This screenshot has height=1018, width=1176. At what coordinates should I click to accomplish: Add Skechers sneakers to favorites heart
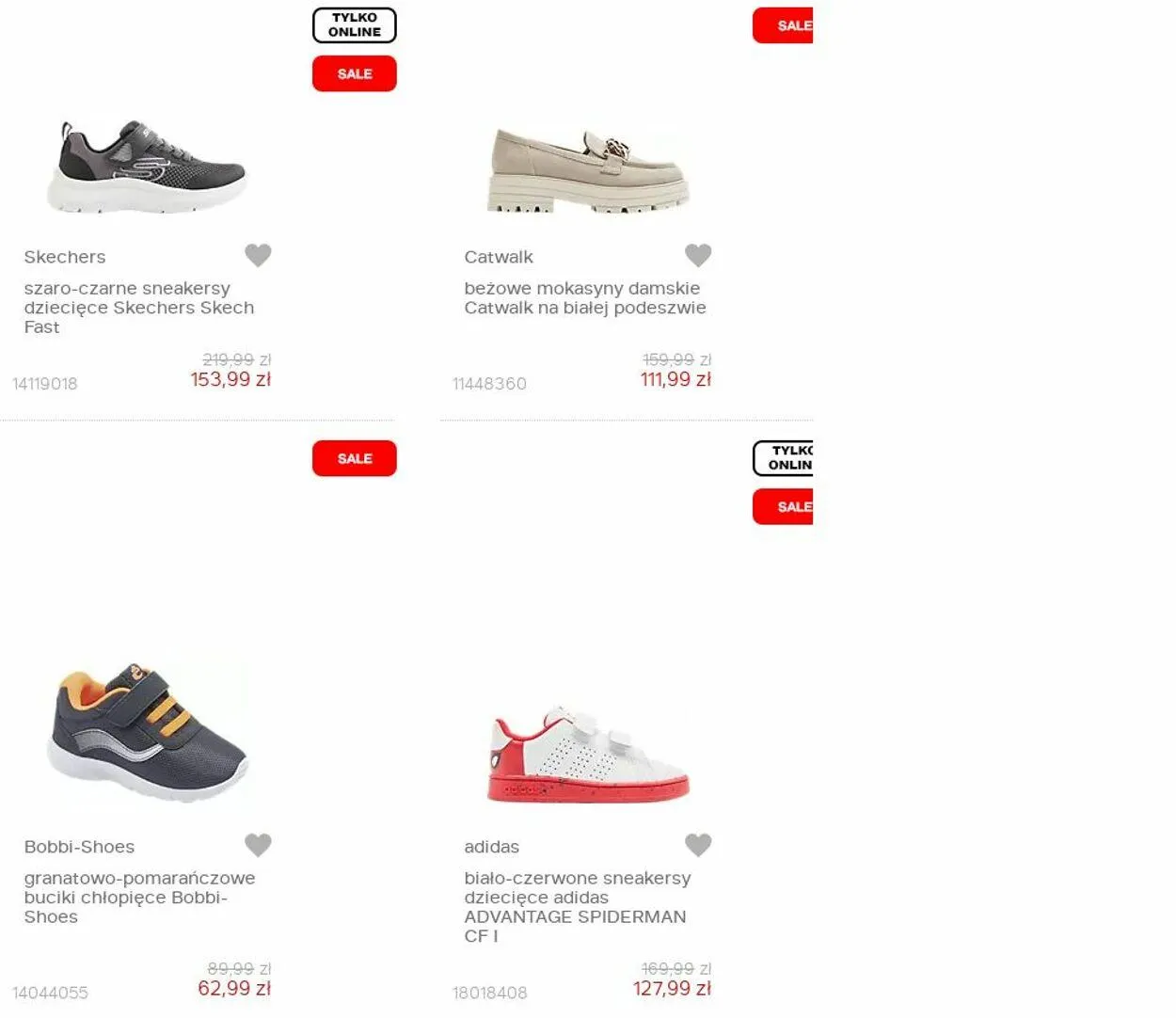coord(258,255)
